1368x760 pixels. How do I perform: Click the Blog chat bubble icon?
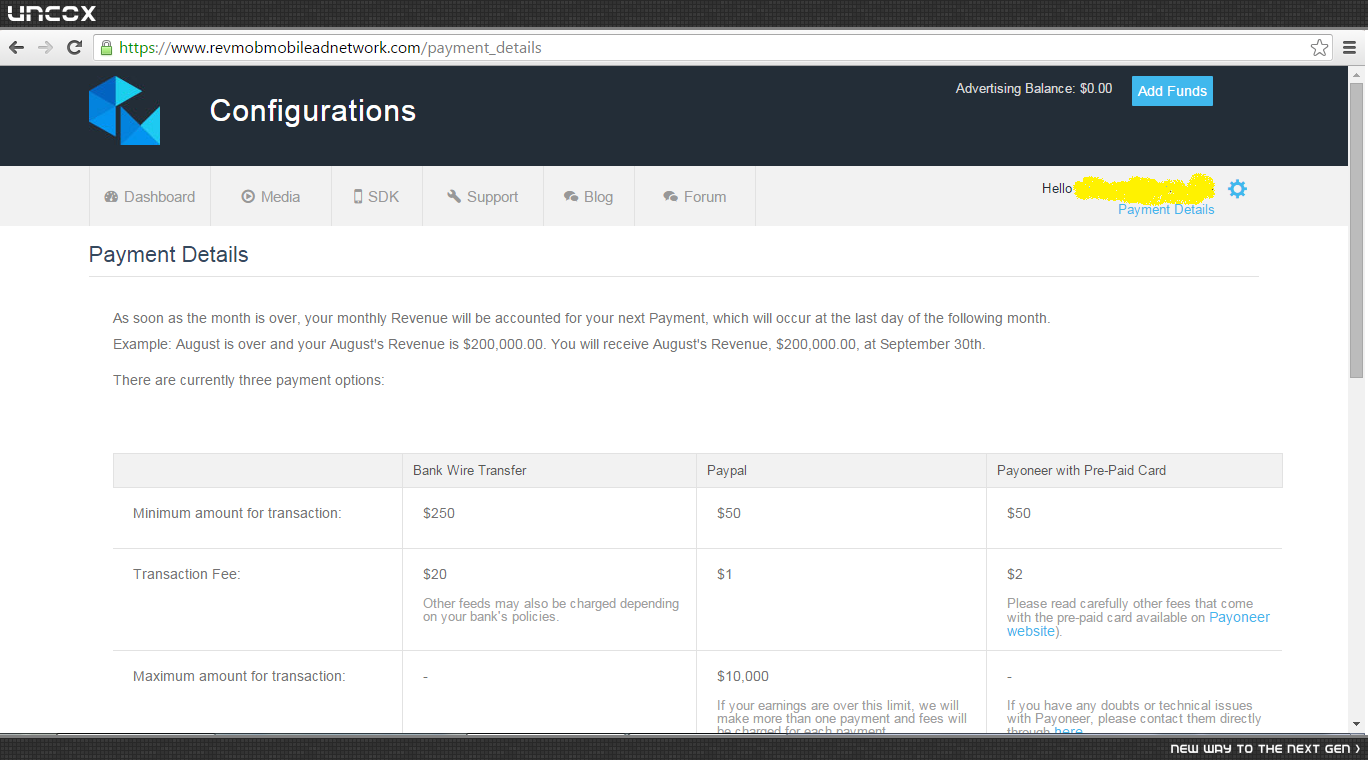(571, 197)
